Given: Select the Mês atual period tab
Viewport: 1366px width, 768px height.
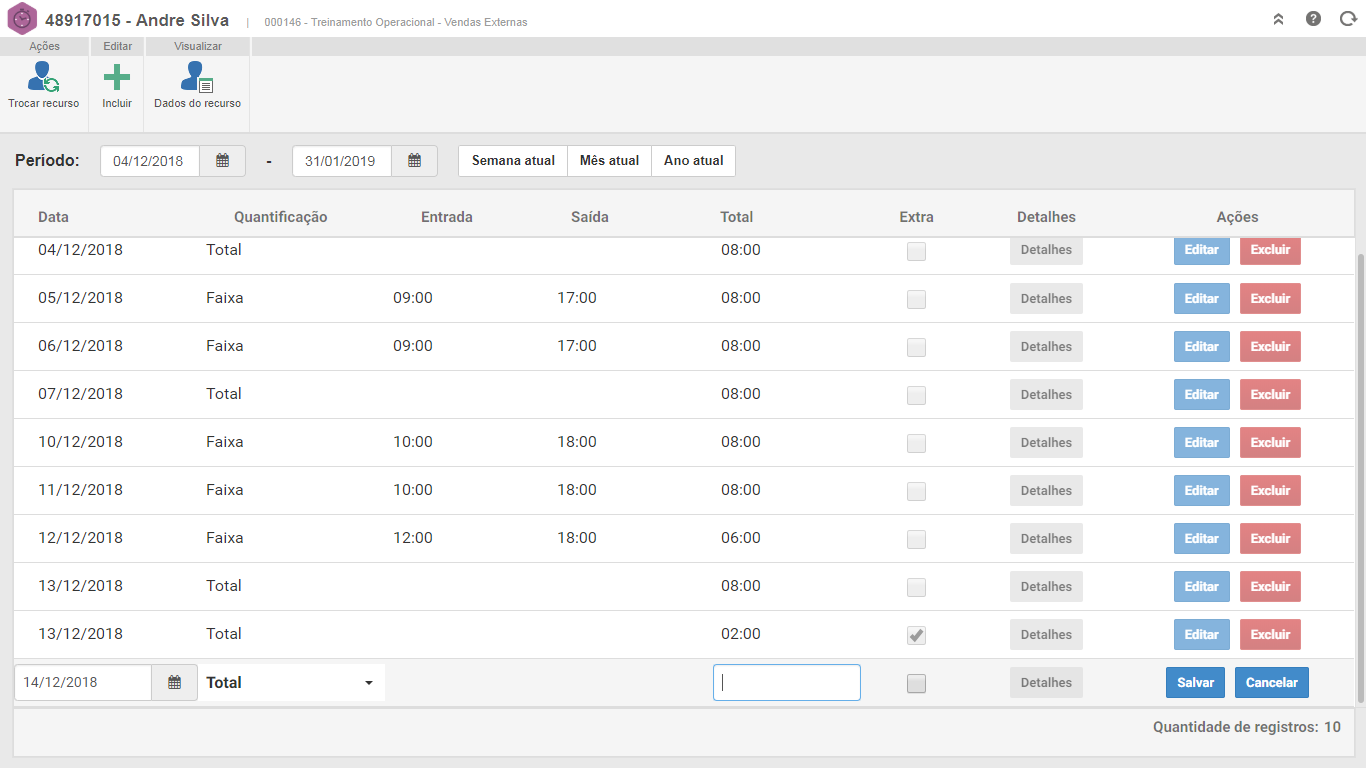Looking at the screenshot, I should (609, 161).
